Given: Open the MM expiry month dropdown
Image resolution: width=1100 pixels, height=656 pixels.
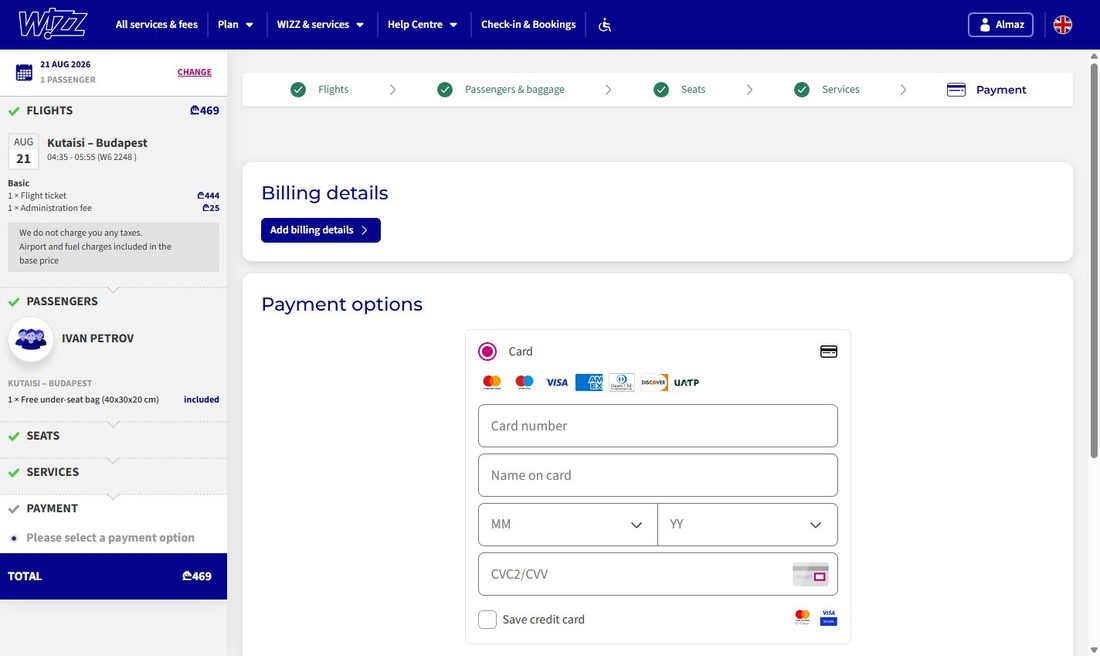Looking at the screenshot, I should coord(568,525).
